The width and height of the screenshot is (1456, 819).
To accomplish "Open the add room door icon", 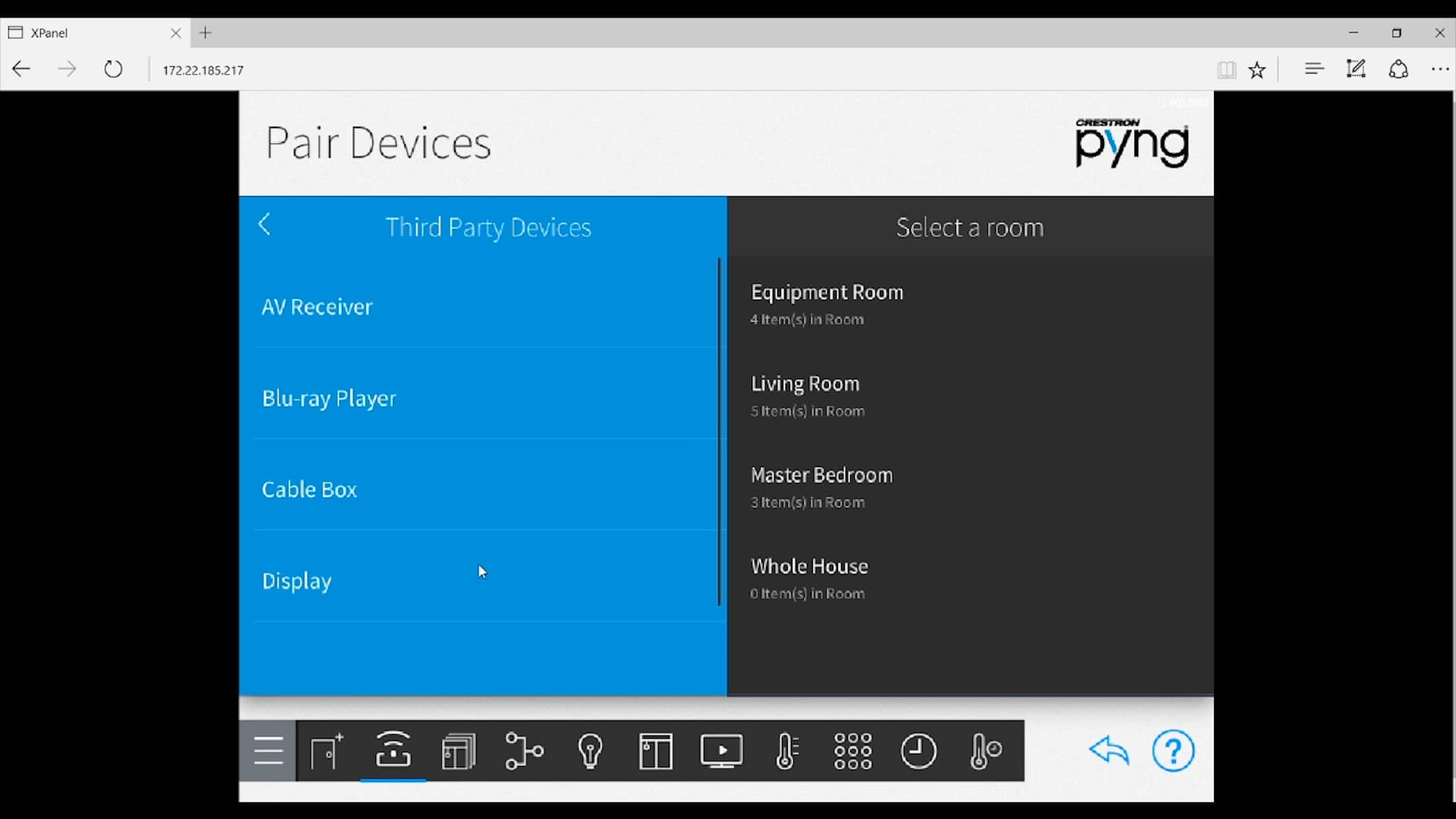I will (x=326, y=751).
